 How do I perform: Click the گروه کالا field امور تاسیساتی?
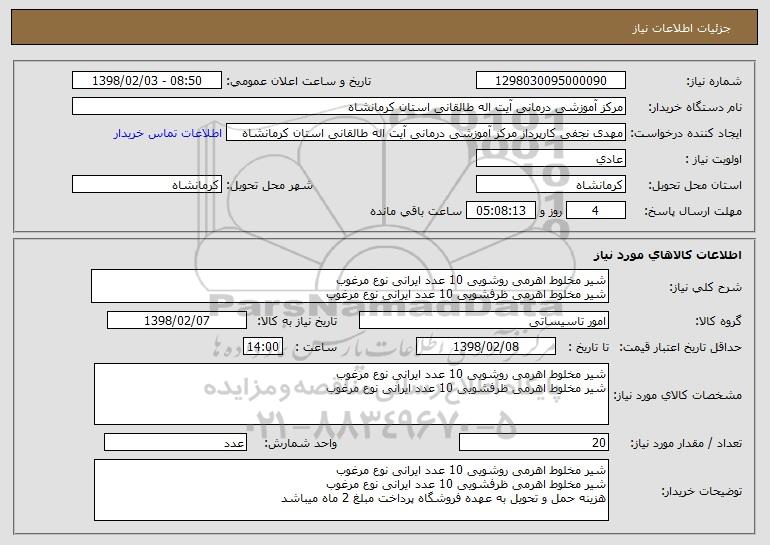pos(484,321)
